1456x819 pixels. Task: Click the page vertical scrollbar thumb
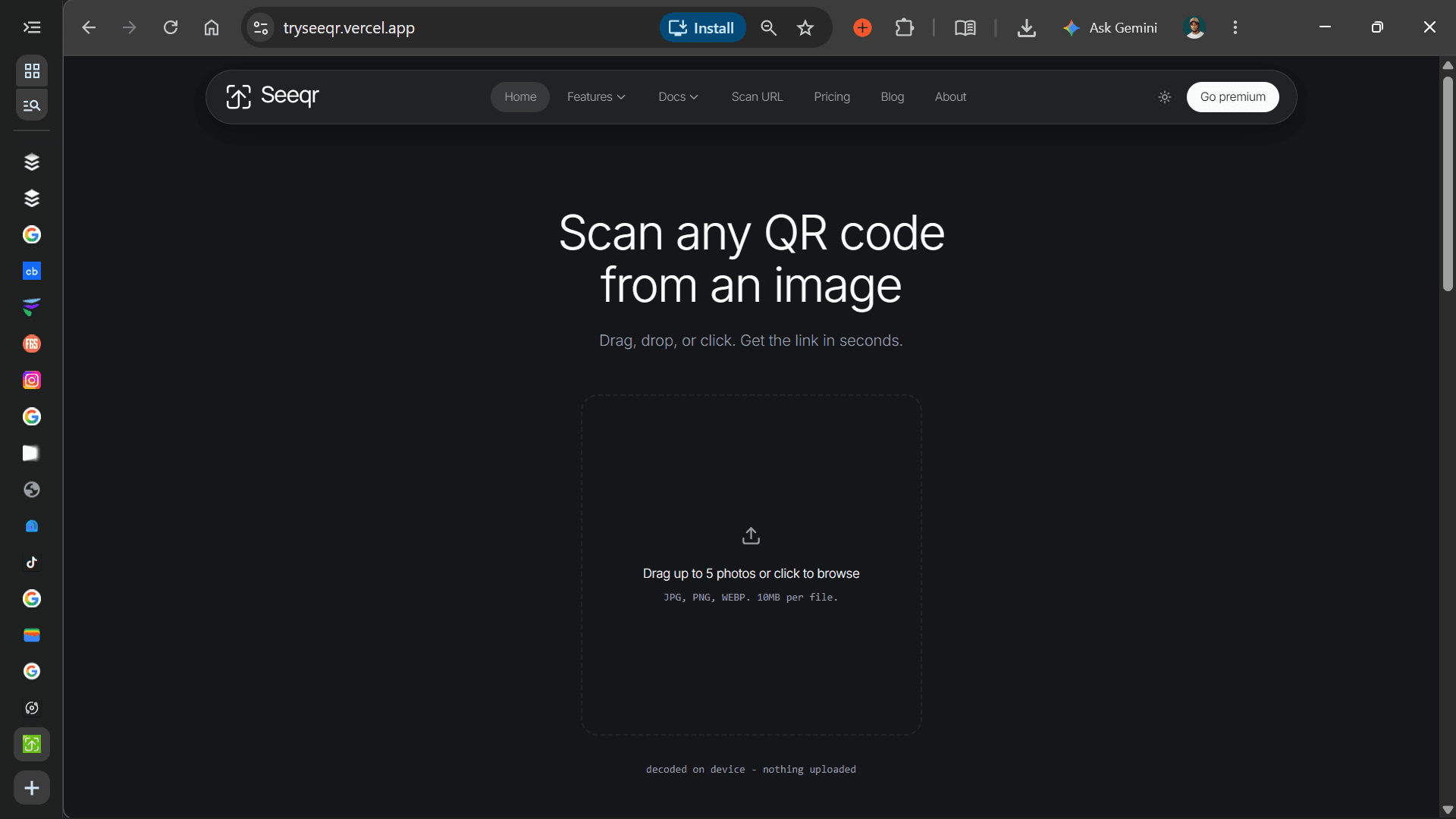[x=1448, y=184]
